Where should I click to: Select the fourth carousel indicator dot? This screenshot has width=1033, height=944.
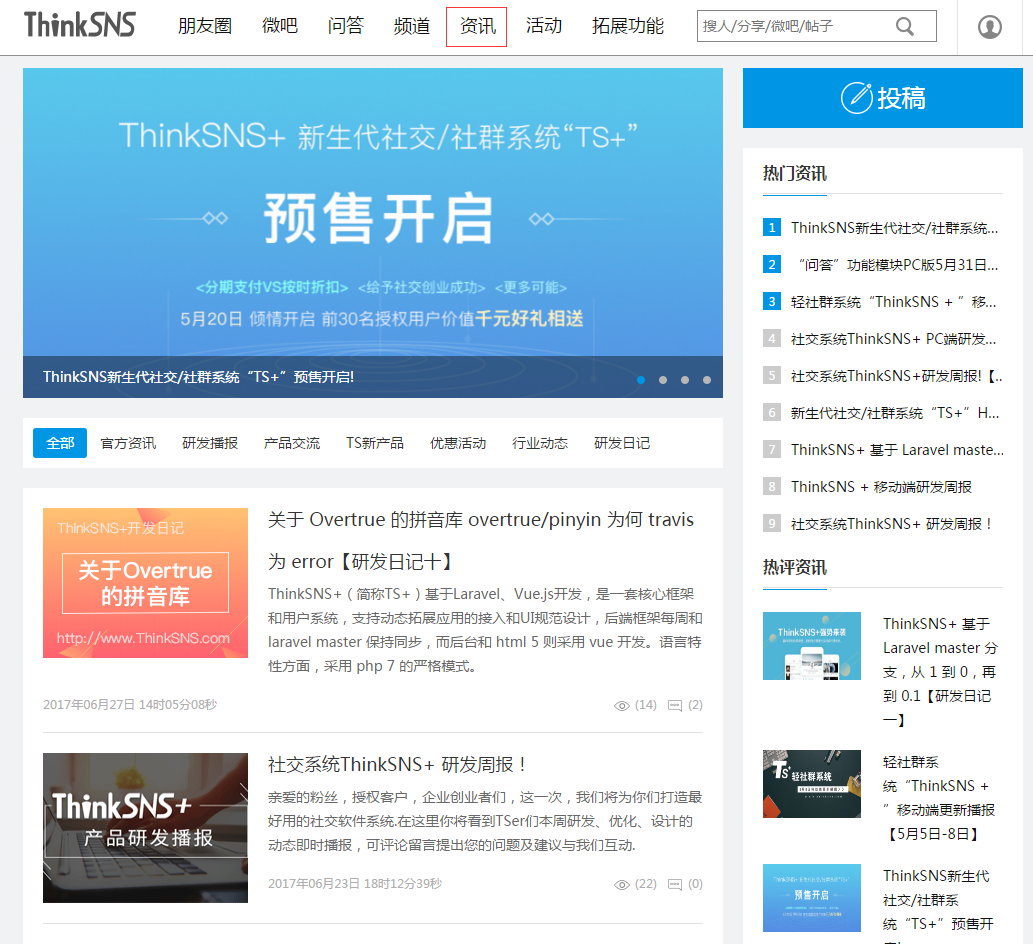(x=707, y=380)
